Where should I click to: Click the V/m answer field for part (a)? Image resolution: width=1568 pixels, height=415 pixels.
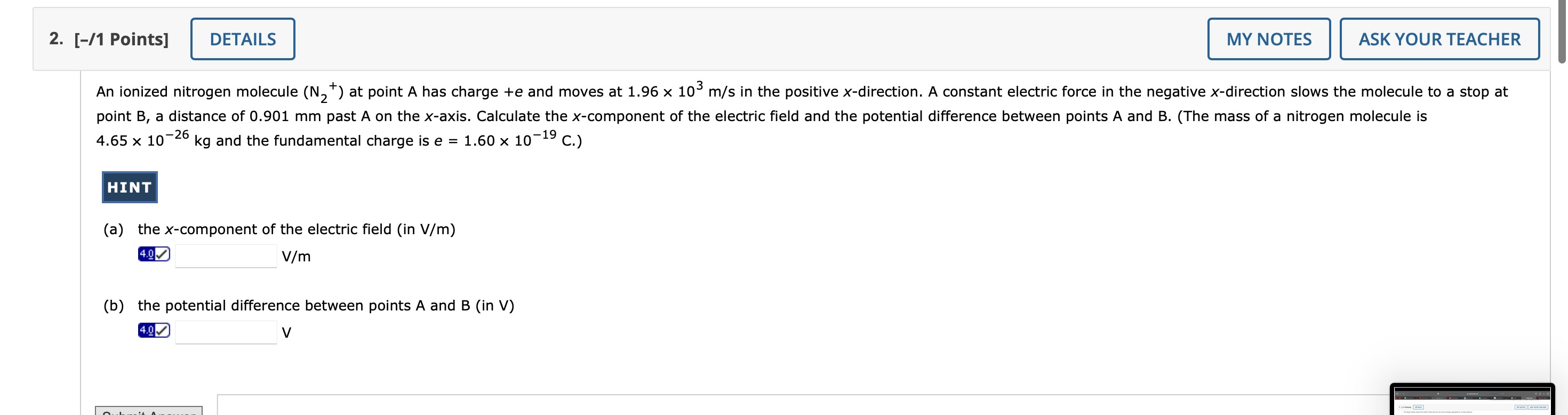coord(225,256)
